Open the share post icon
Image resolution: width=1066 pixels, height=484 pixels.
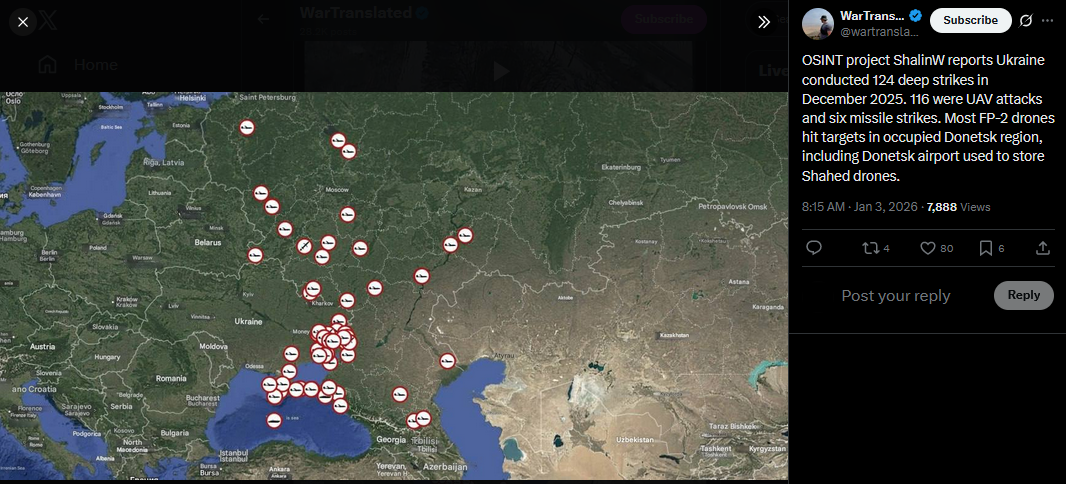click(x=1043, y=248)
